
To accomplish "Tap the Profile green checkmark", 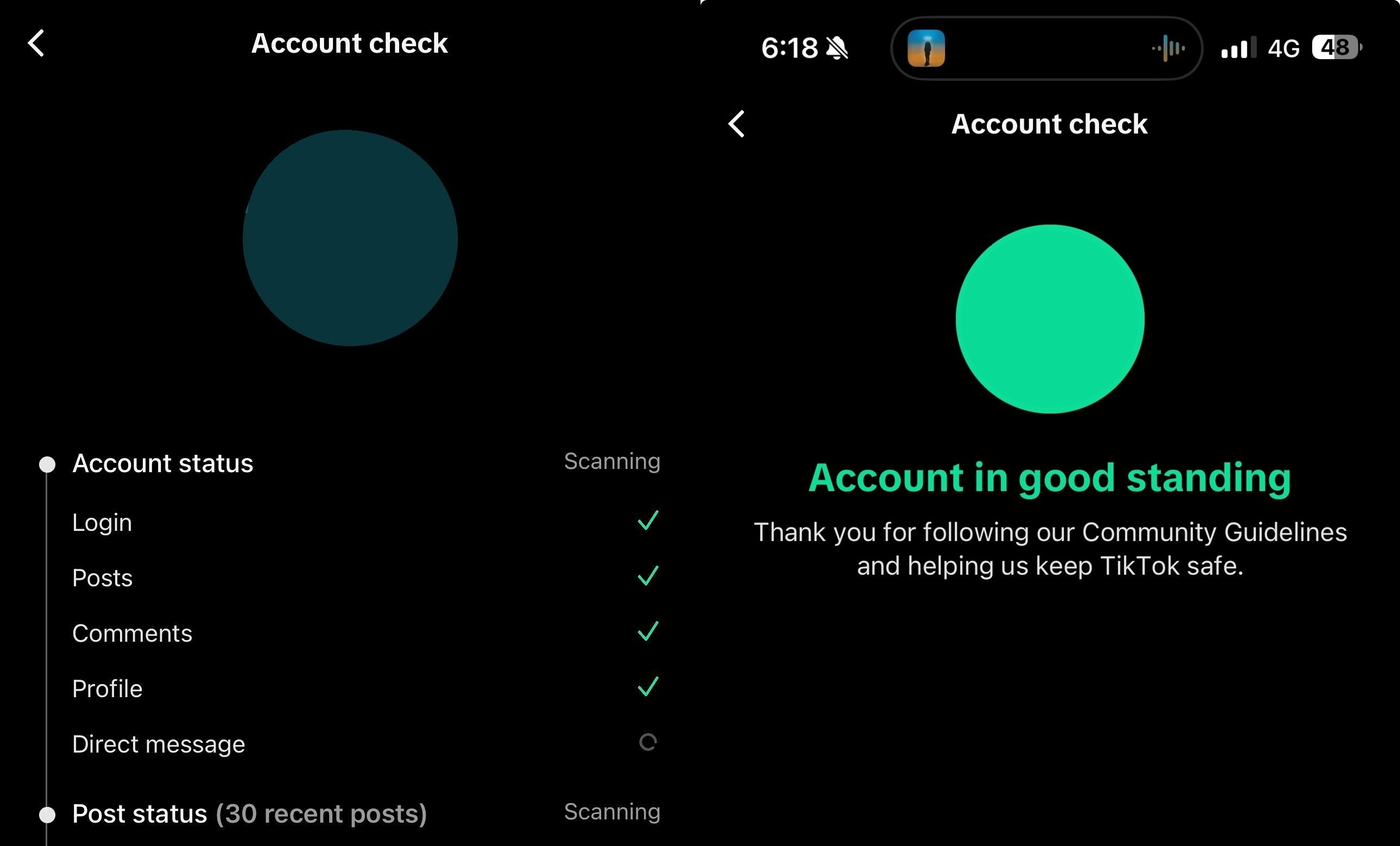I will [x=648, y=686].
